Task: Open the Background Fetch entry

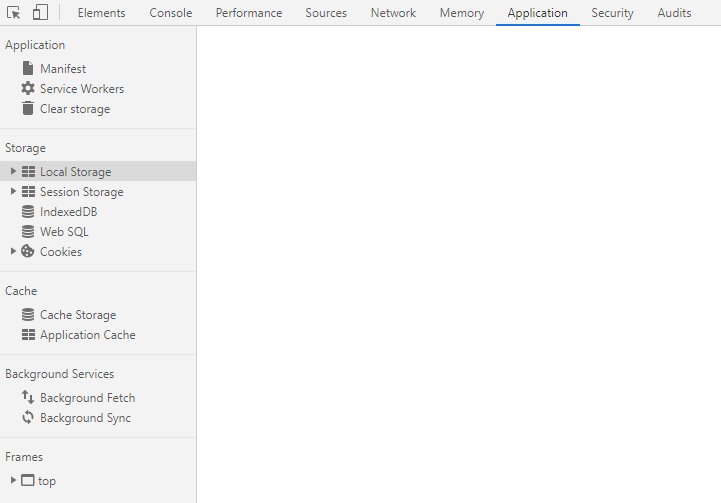Action: (x=87, y=397)
